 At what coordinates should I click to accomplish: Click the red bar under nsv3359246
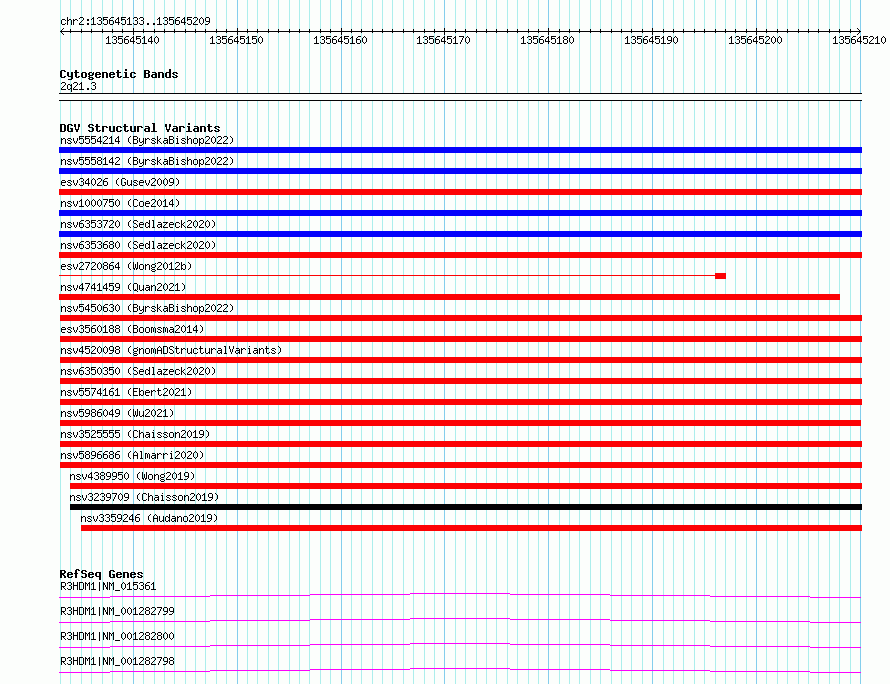(x=472, y=528)
